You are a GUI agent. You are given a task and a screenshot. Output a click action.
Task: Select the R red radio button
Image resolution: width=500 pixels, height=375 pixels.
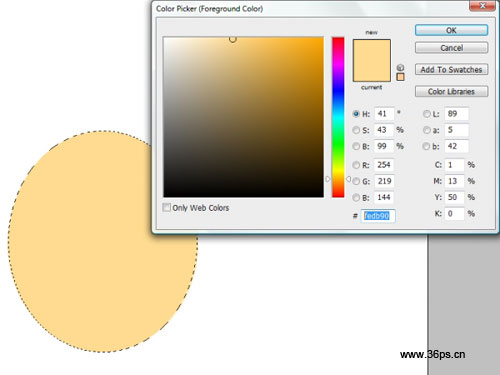point(356,165)
